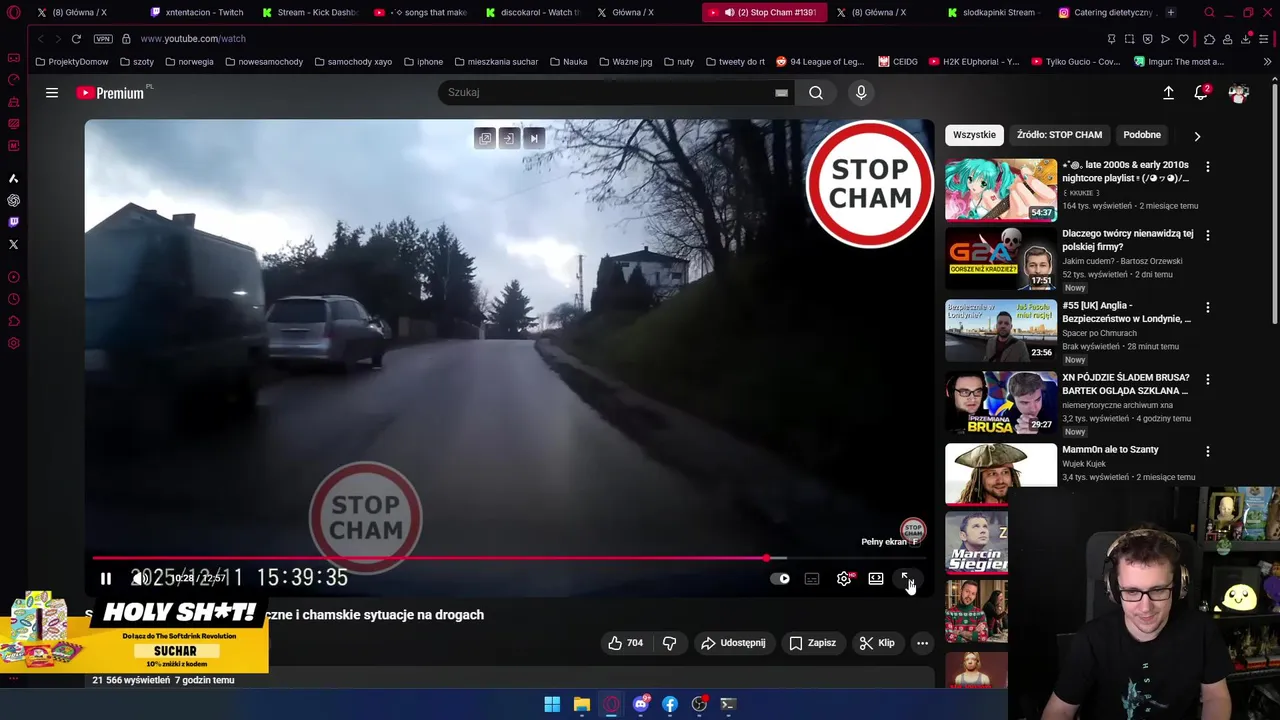Image resolution: width=1280 pixels, height=720 pixels.
Task: Open options for Mamm0n ale to Szanty
Action: click(1207, 452)
